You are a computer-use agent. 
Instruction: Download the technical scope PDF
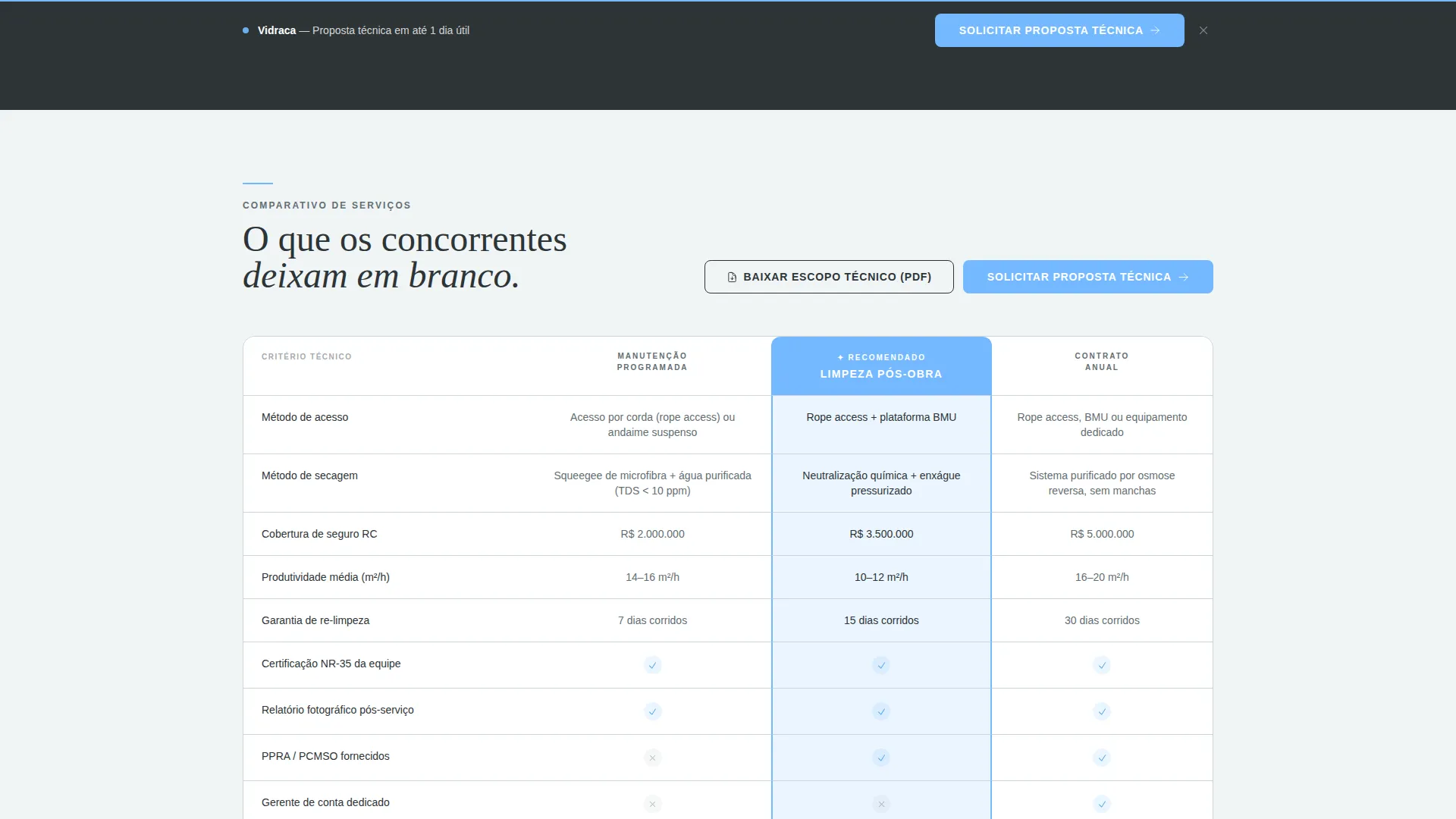[x=829, y=277]
